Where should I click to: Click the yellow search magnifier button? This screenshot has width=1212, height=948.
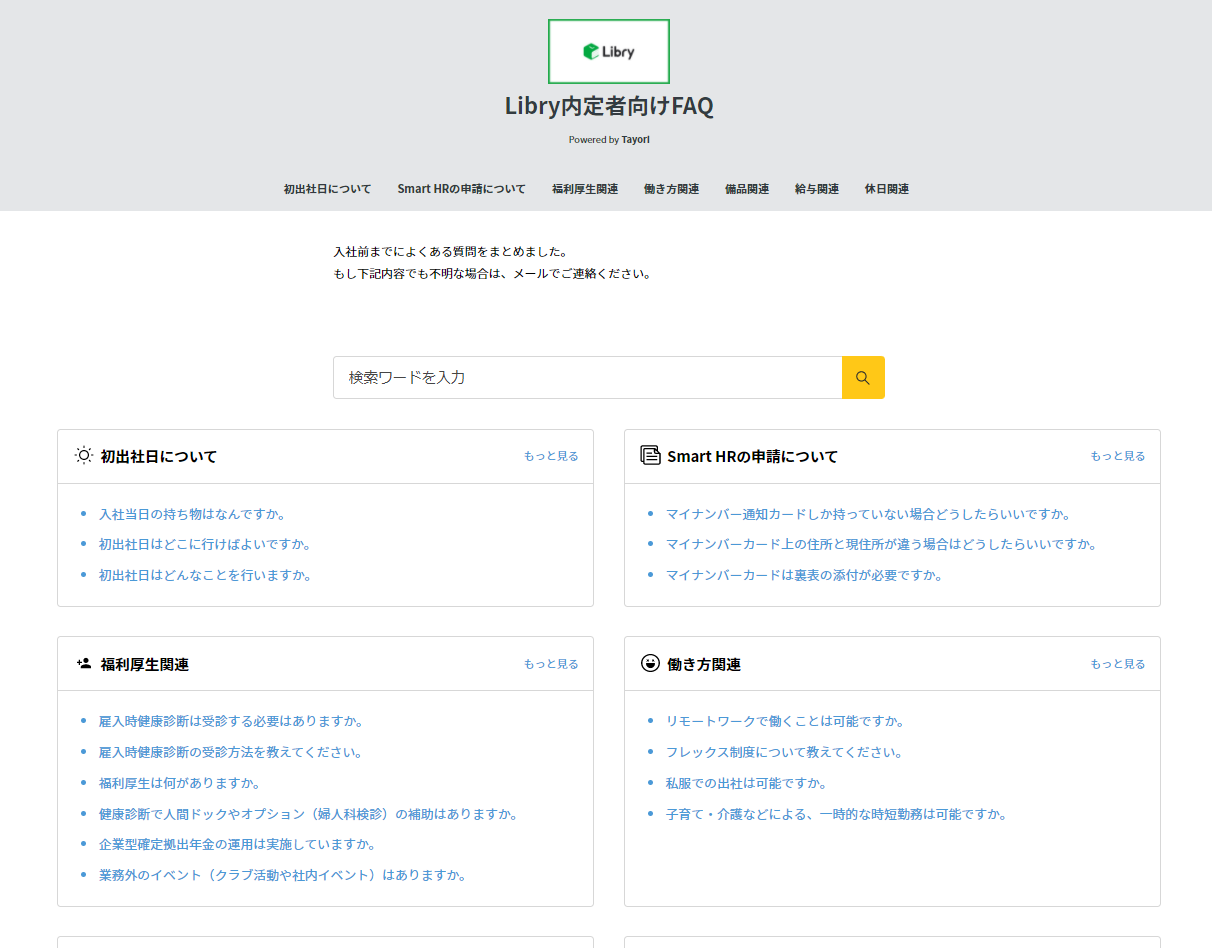(x=863, y=378)
